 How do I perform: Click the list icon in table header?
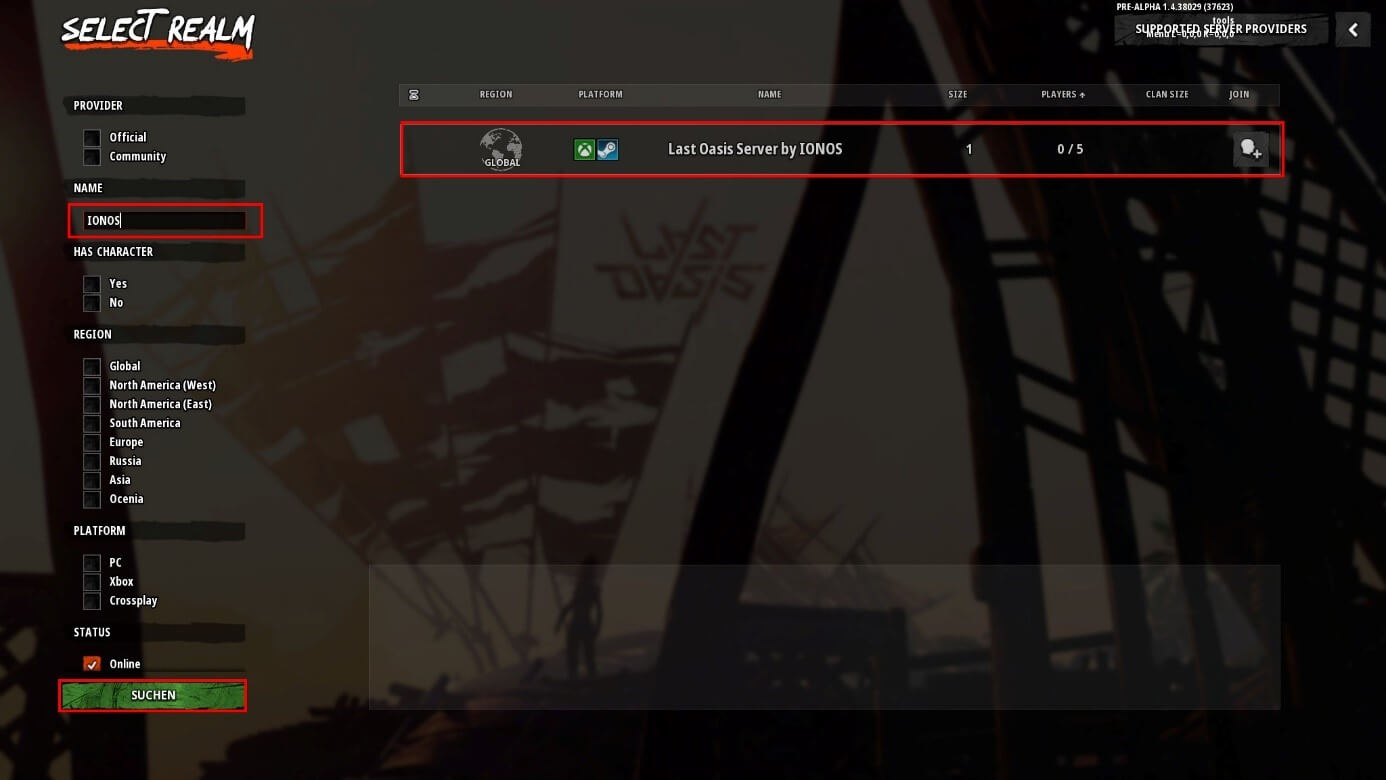414,95
